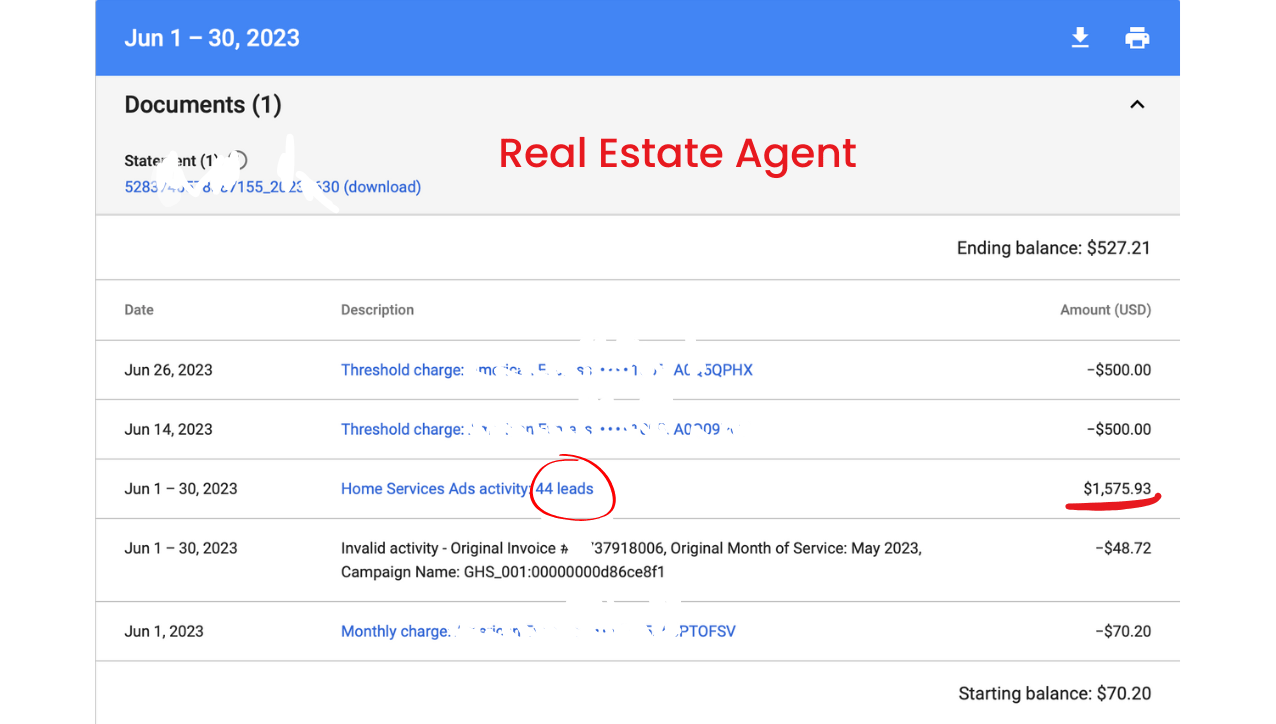1276x724 pixels.
Task: Click the Amount (USD) column header
Action: tap(1105, 310)
